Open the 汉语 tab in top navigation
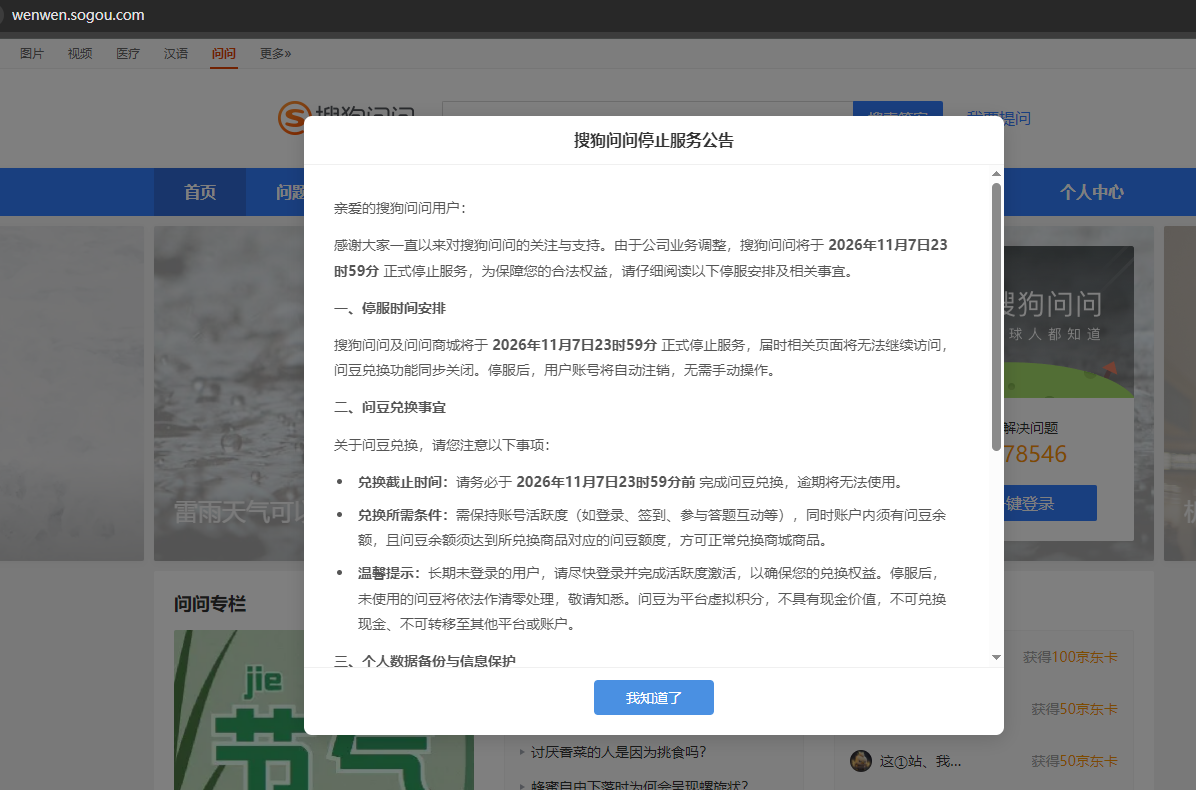The width and height of the screenshot is (1196, 790). tap(176, 53)
